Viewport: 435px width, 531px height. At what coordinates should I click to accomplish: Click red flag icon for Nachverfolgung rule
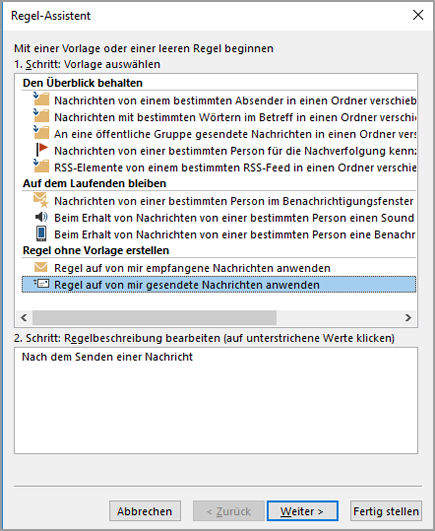(x=42, y=150)
